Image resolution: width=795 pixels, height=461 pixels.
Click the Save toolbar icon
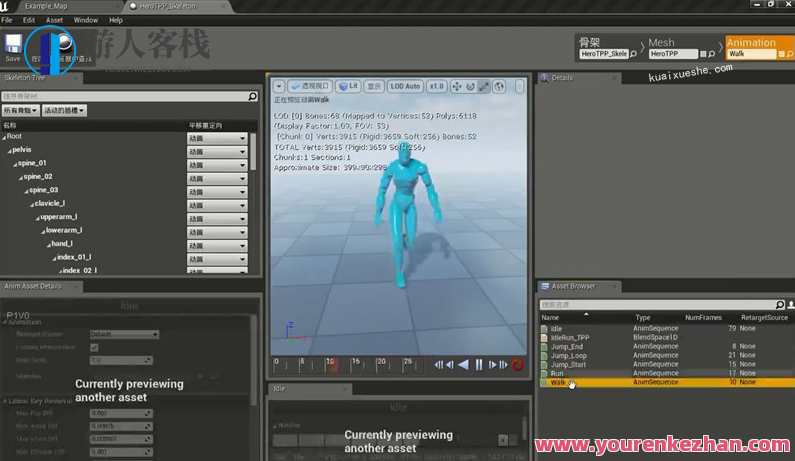click(x=13, y=47)
